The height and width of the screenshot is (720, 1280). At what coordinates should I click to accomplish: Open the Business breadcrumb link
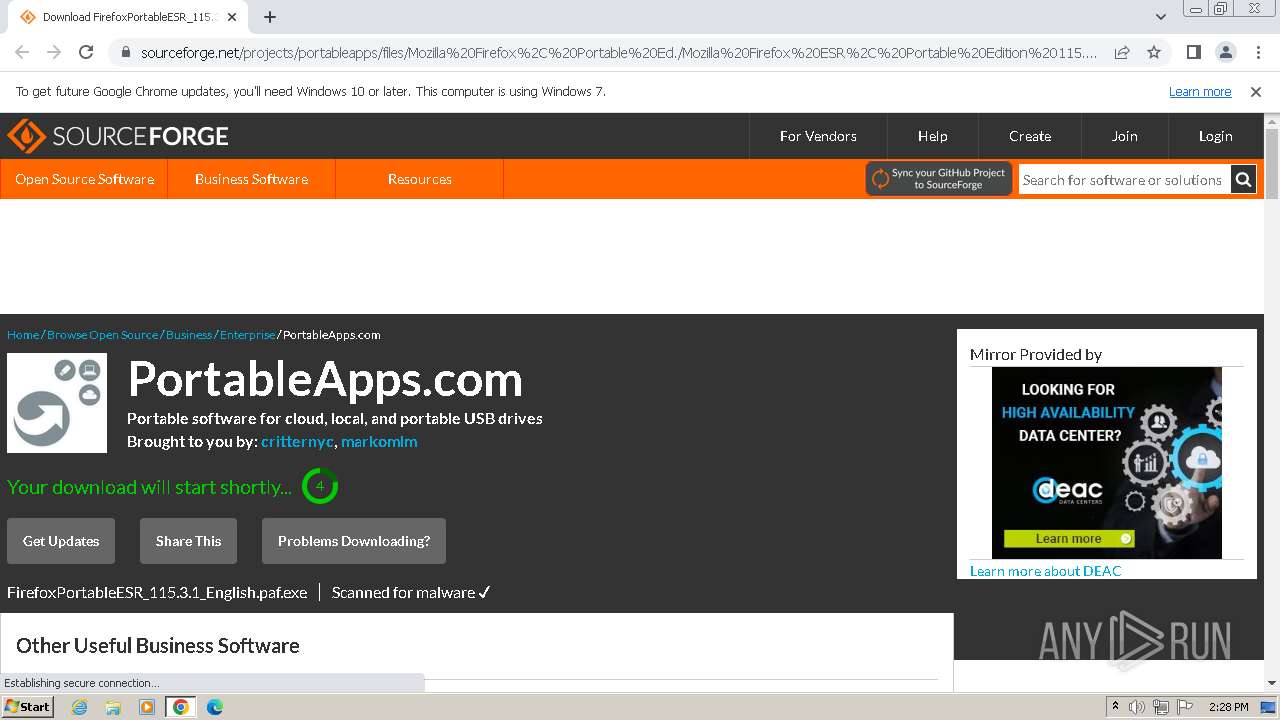click(x=189, y=335)
